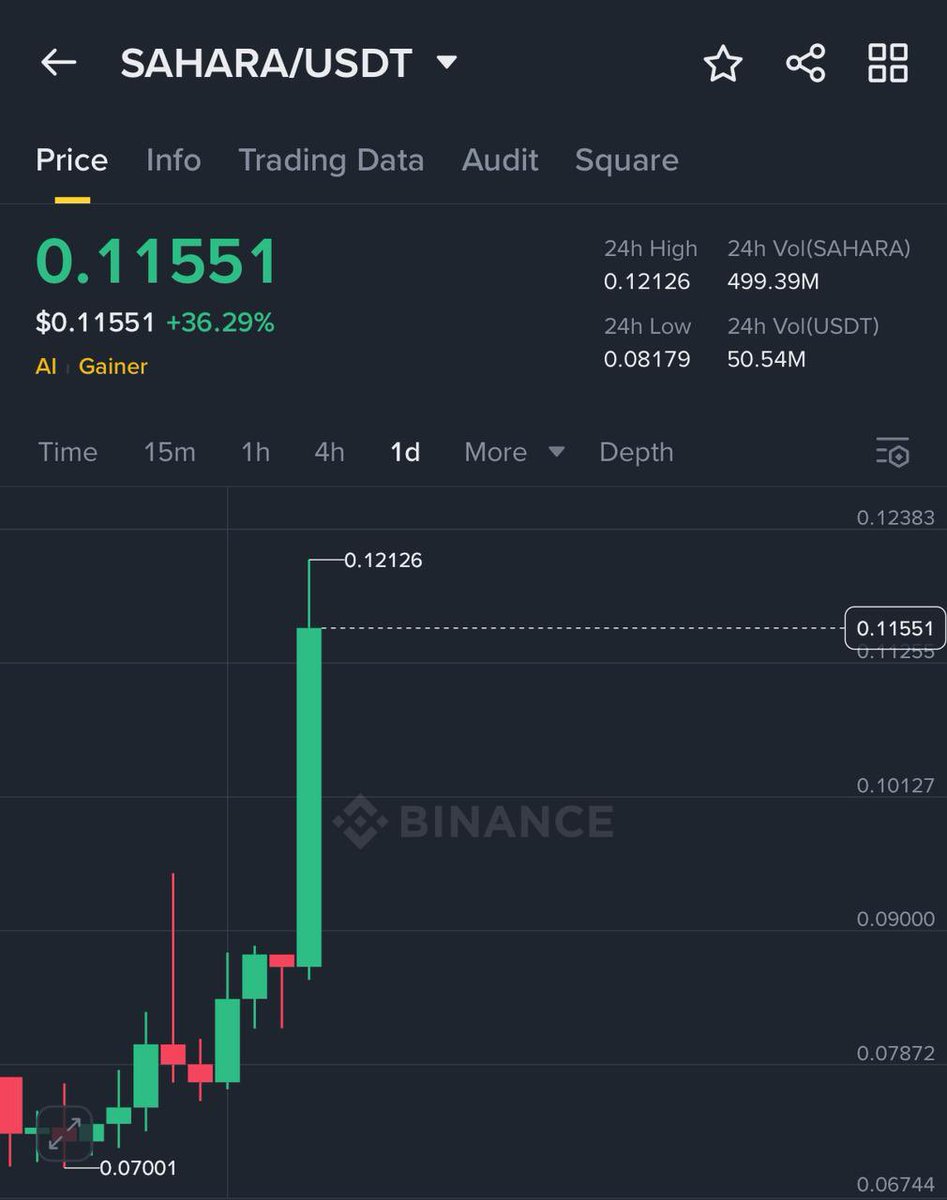Go back using the arrow icon
This screenshot has height=1200, width=947.
(x=58, y=63)
